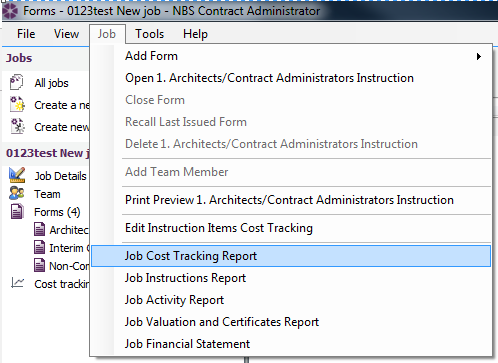Viewport: 498px width, 363px height.
Task: Open 1. Architects/Contract Administrators Instruction
Action: (291, 78)
